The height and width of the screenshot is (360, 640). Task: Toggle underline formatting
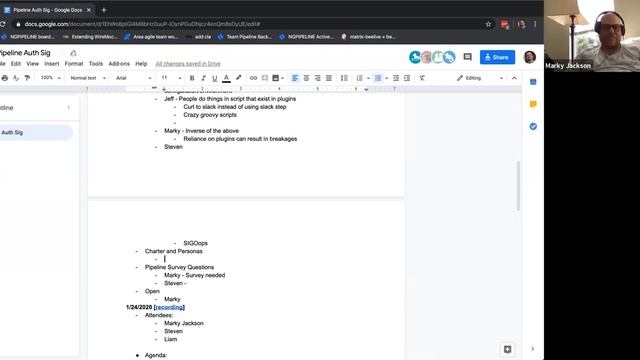point(215,78)
